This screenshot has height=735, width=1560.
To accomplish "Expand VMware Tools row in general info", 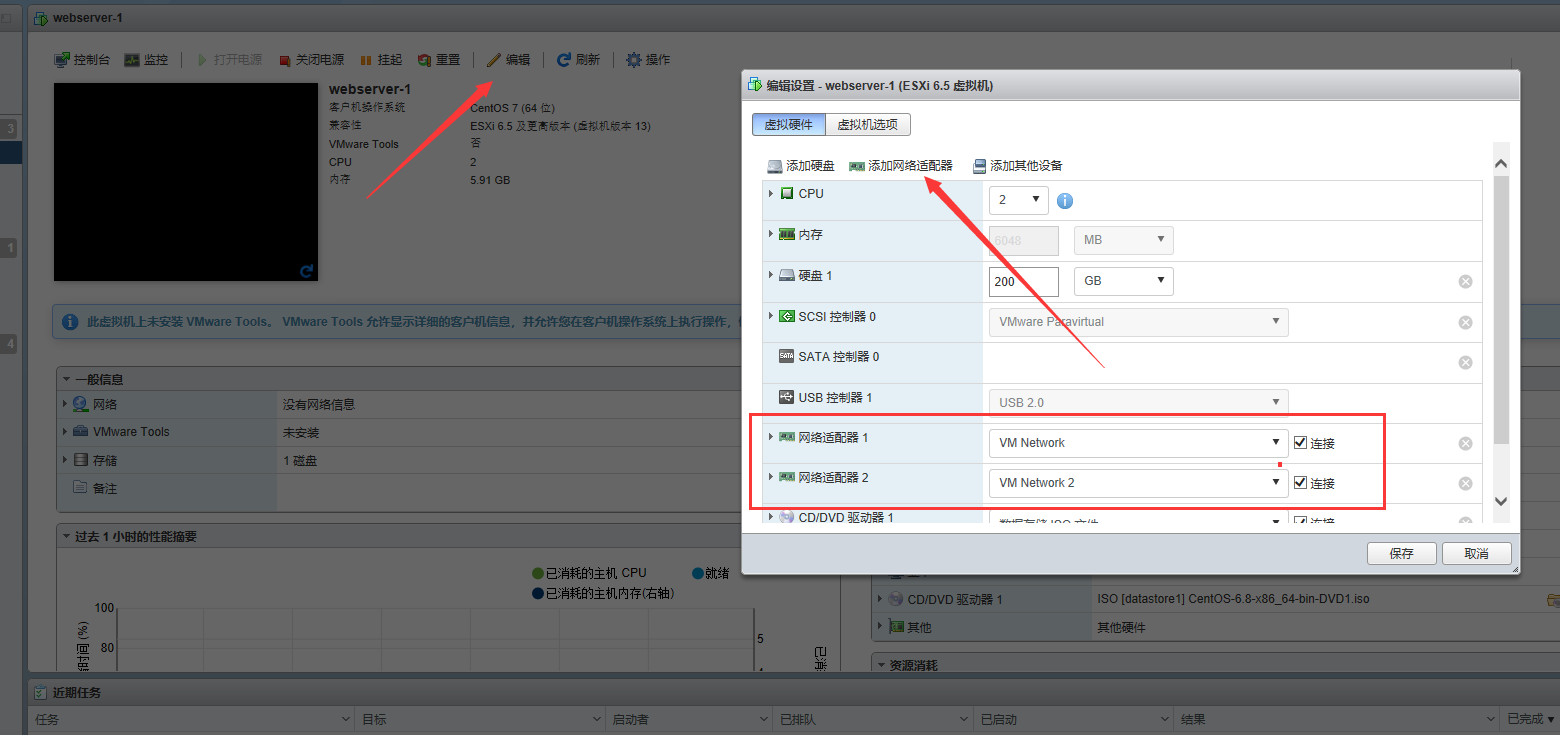I will [65, 432].
